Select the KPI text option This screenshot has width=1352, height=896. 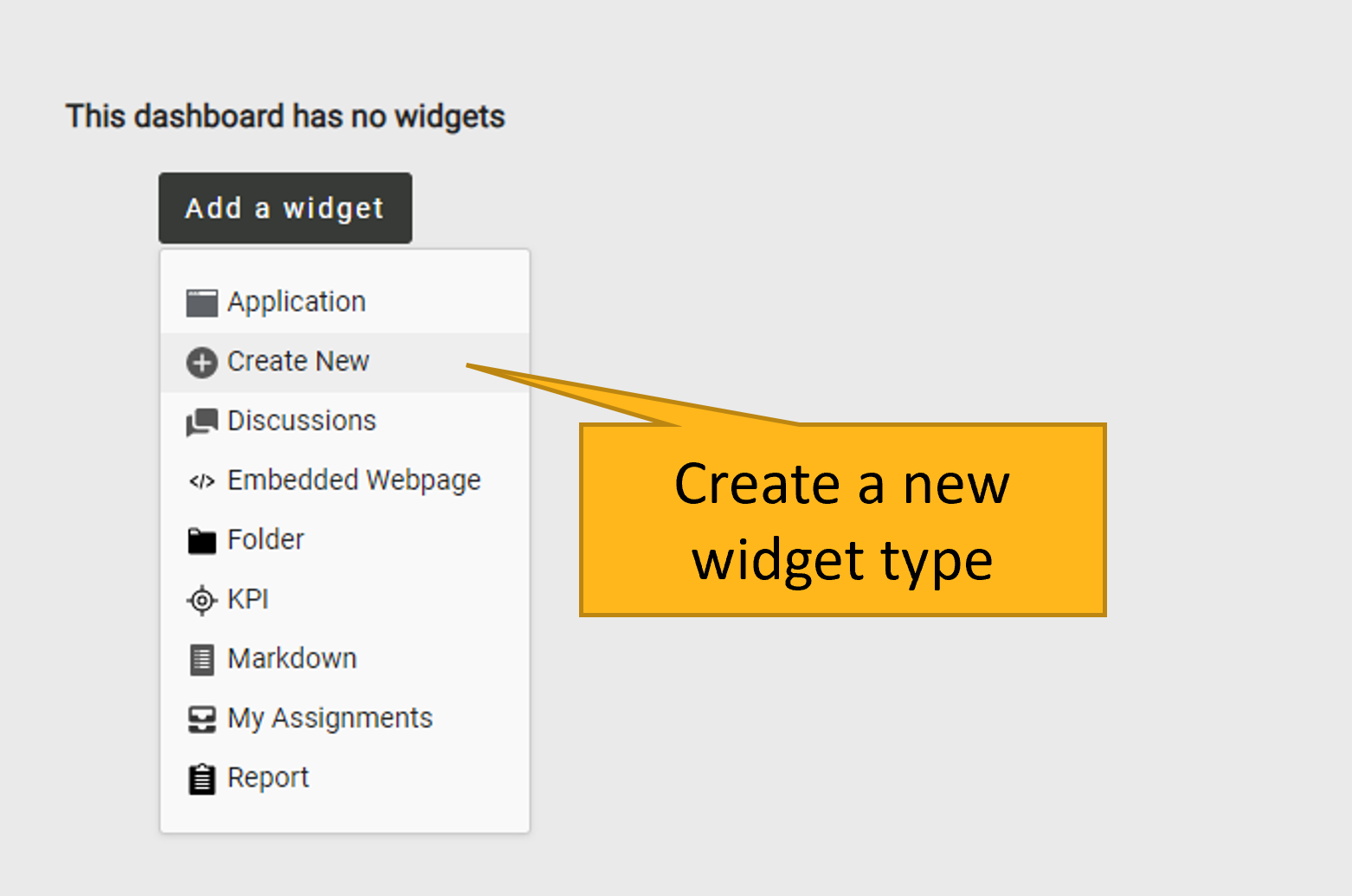[248, 599]
